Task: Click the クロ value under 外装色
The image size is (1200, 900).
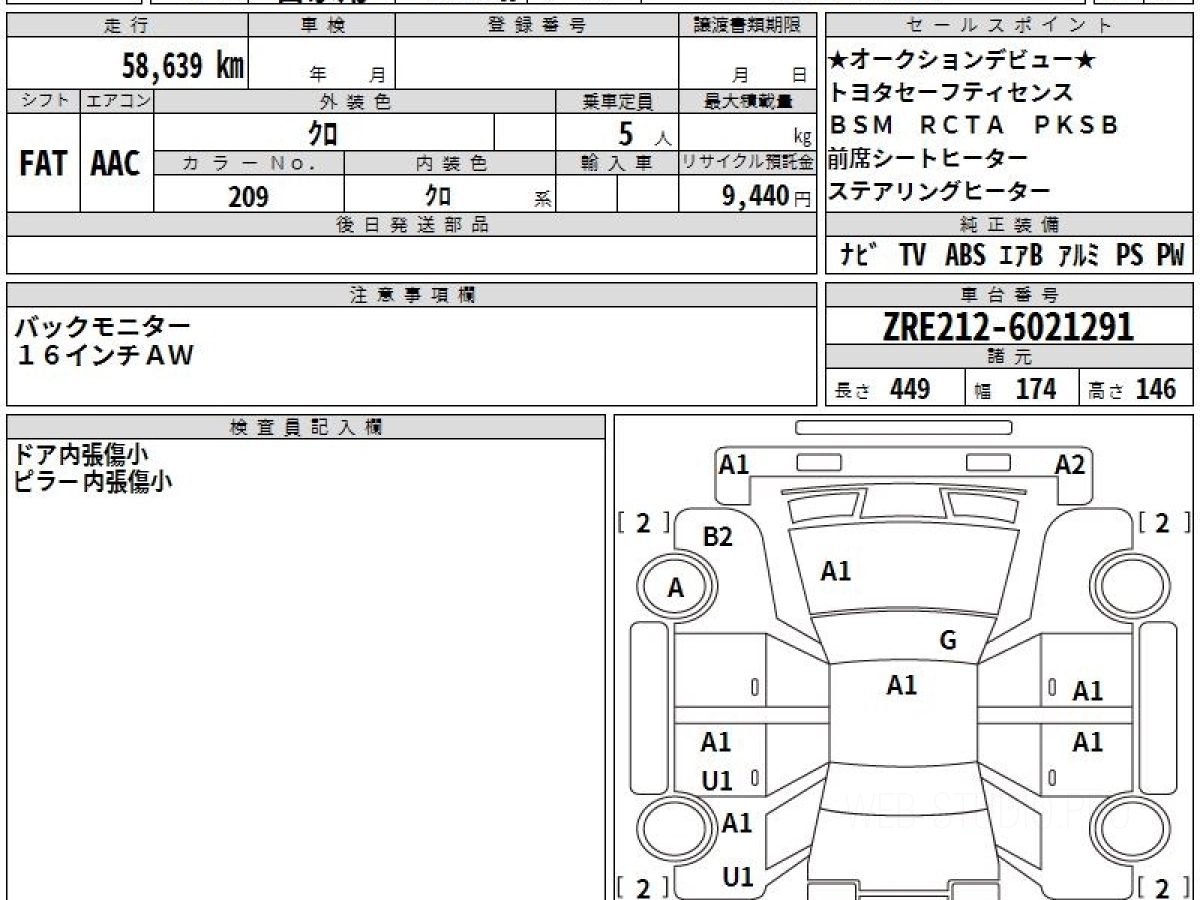Action: point(324,132)
